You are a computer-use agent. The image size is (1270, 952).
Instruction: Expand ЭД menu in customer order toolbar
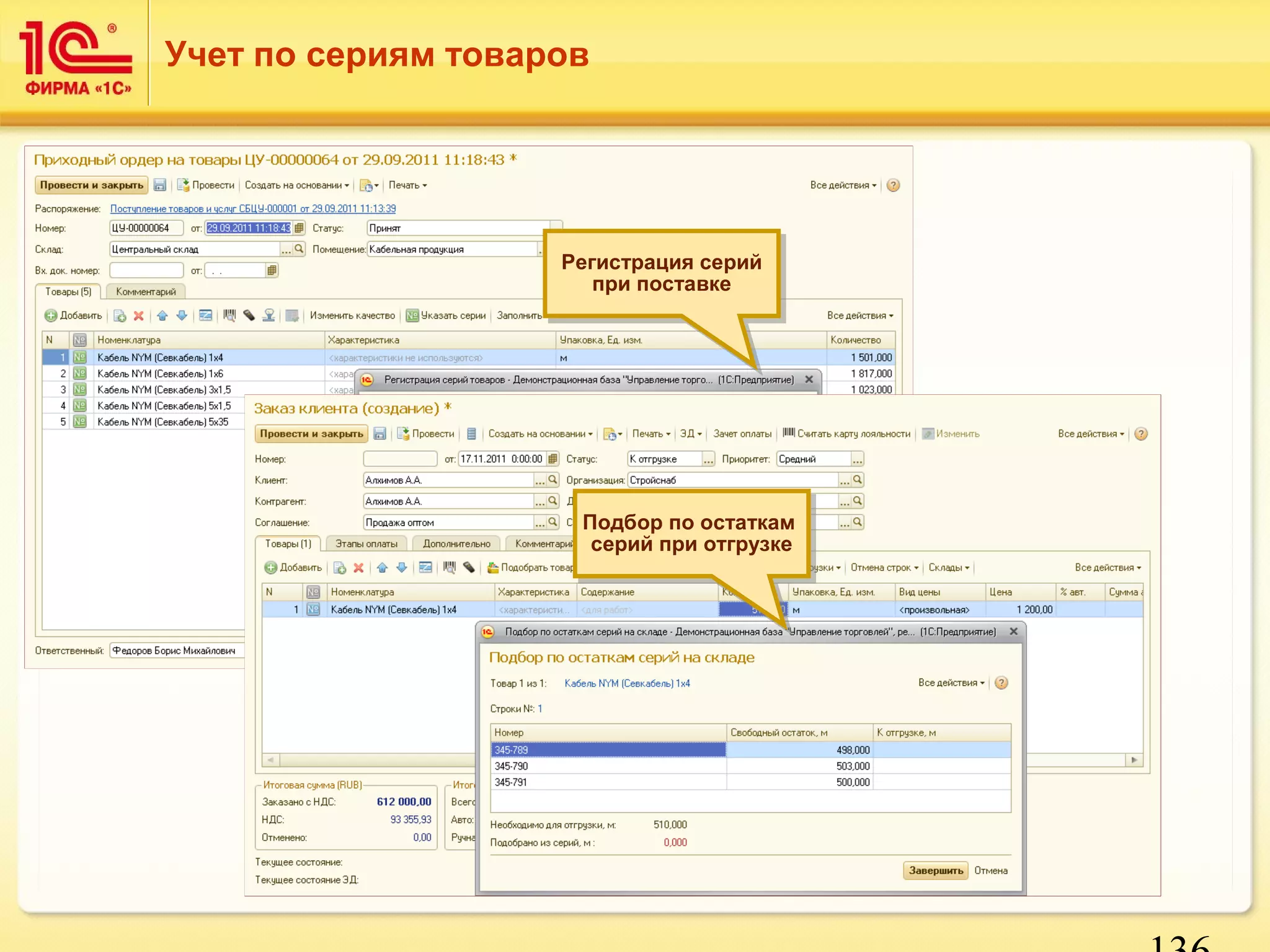tap(691, 434)
